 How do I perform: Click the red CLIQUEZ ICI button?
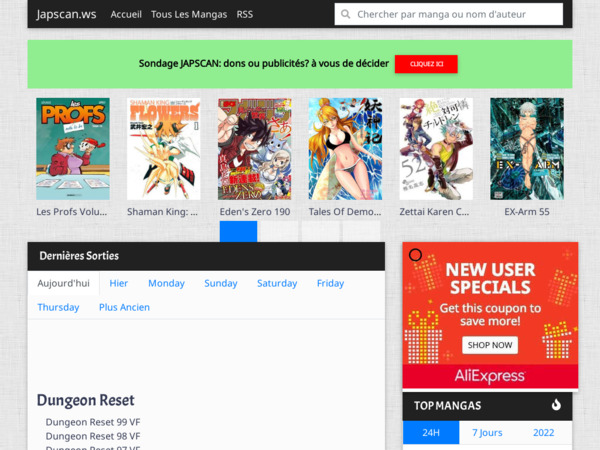pyautogui.click(x=426, y=64)
